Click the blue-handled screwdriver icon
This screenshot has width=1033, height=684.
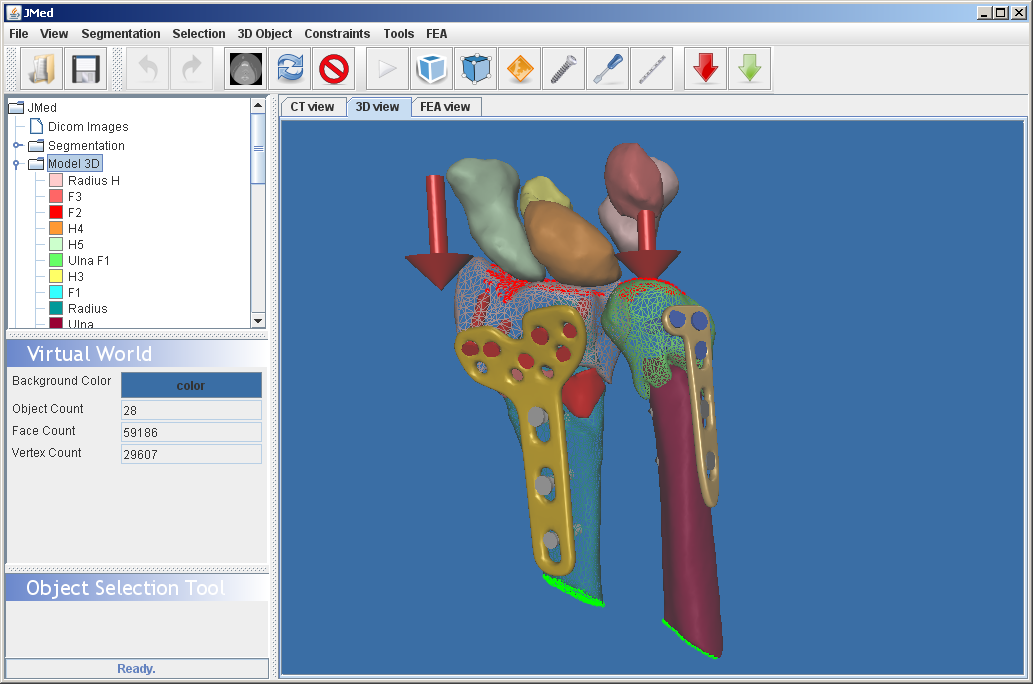coord(608,69)
